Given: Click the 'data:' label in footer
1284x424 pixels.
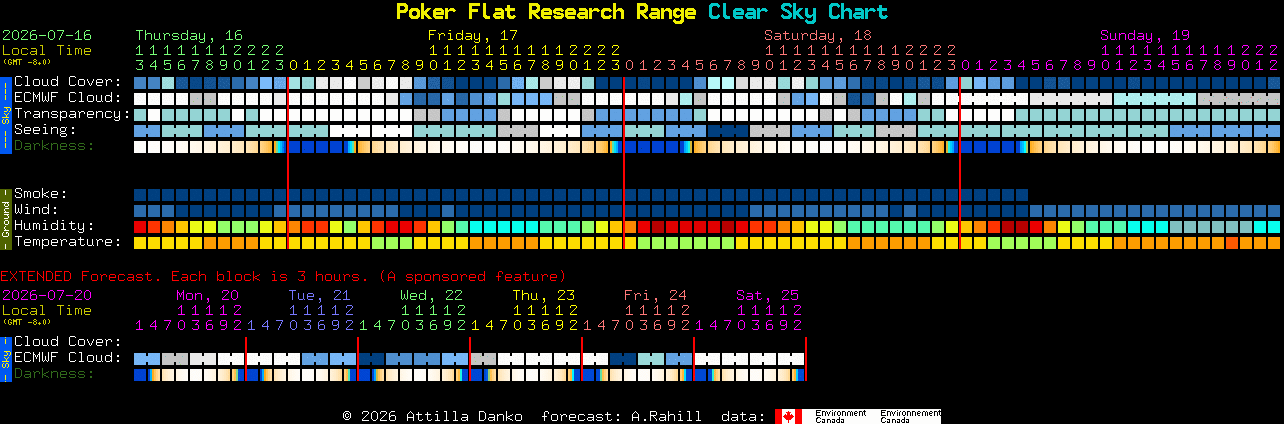Looking at the screenshot, I should pyautogui.click(x=742, y=416).
